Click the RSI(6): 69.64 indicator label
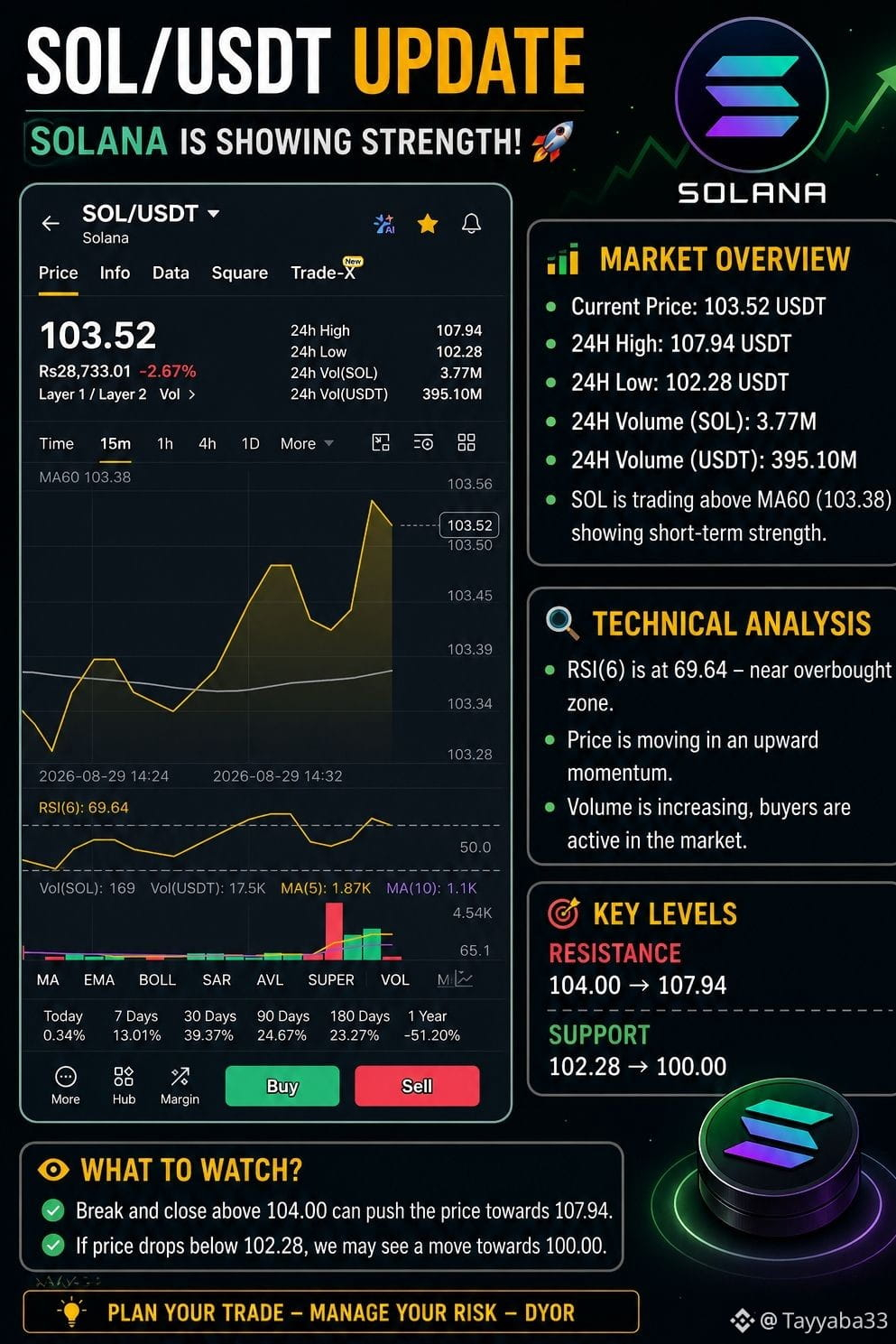Screen dimensions: 896x1344 click(83, 807)
